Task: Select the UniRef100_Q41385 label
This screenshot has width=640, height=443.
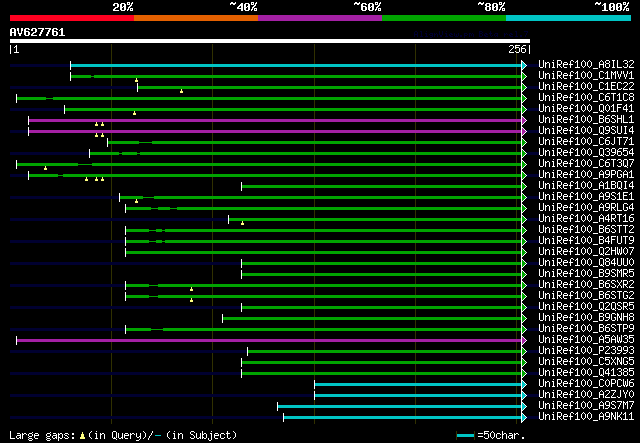Action: 586,373
